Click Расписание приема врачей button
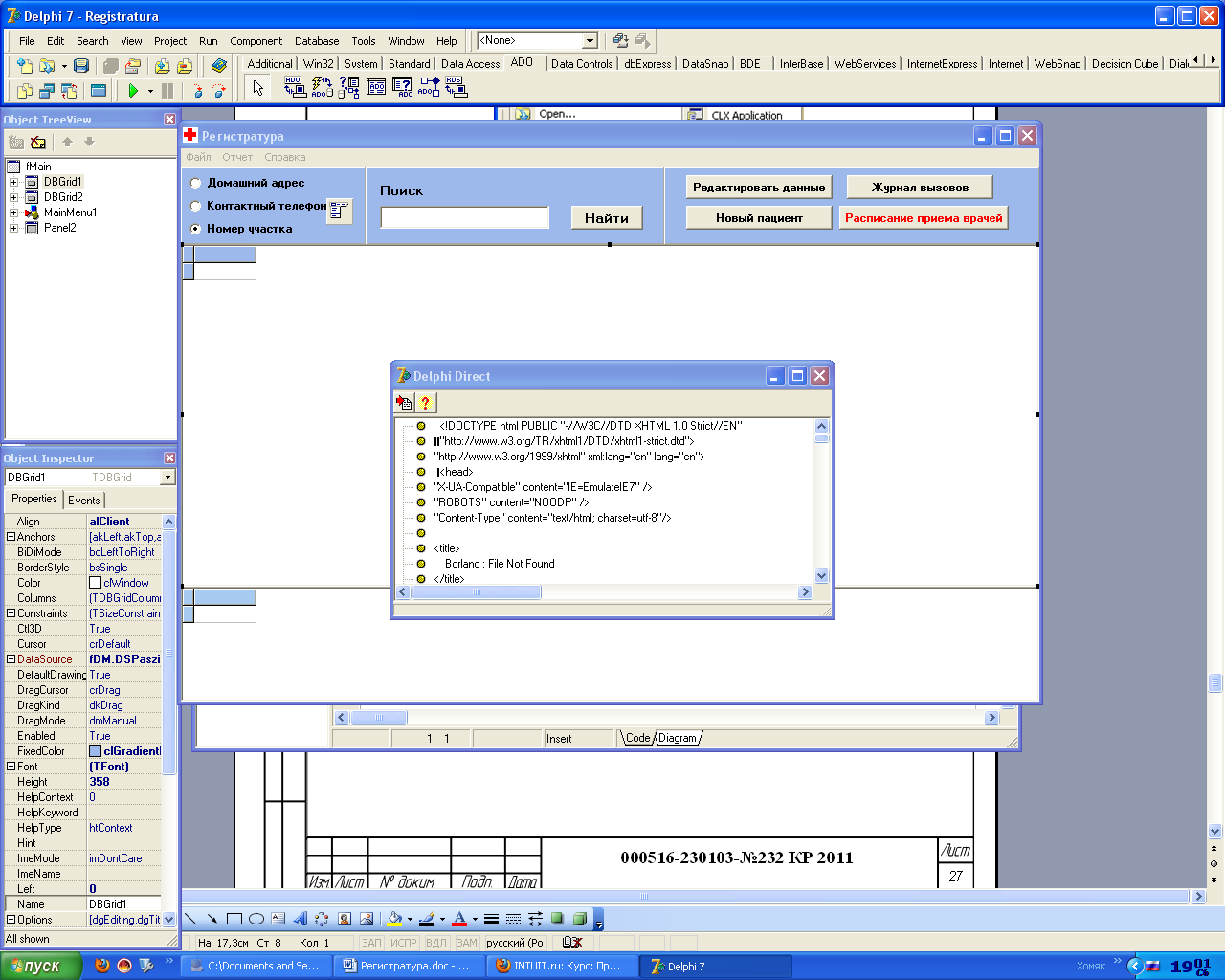 (x=924, y=218)
